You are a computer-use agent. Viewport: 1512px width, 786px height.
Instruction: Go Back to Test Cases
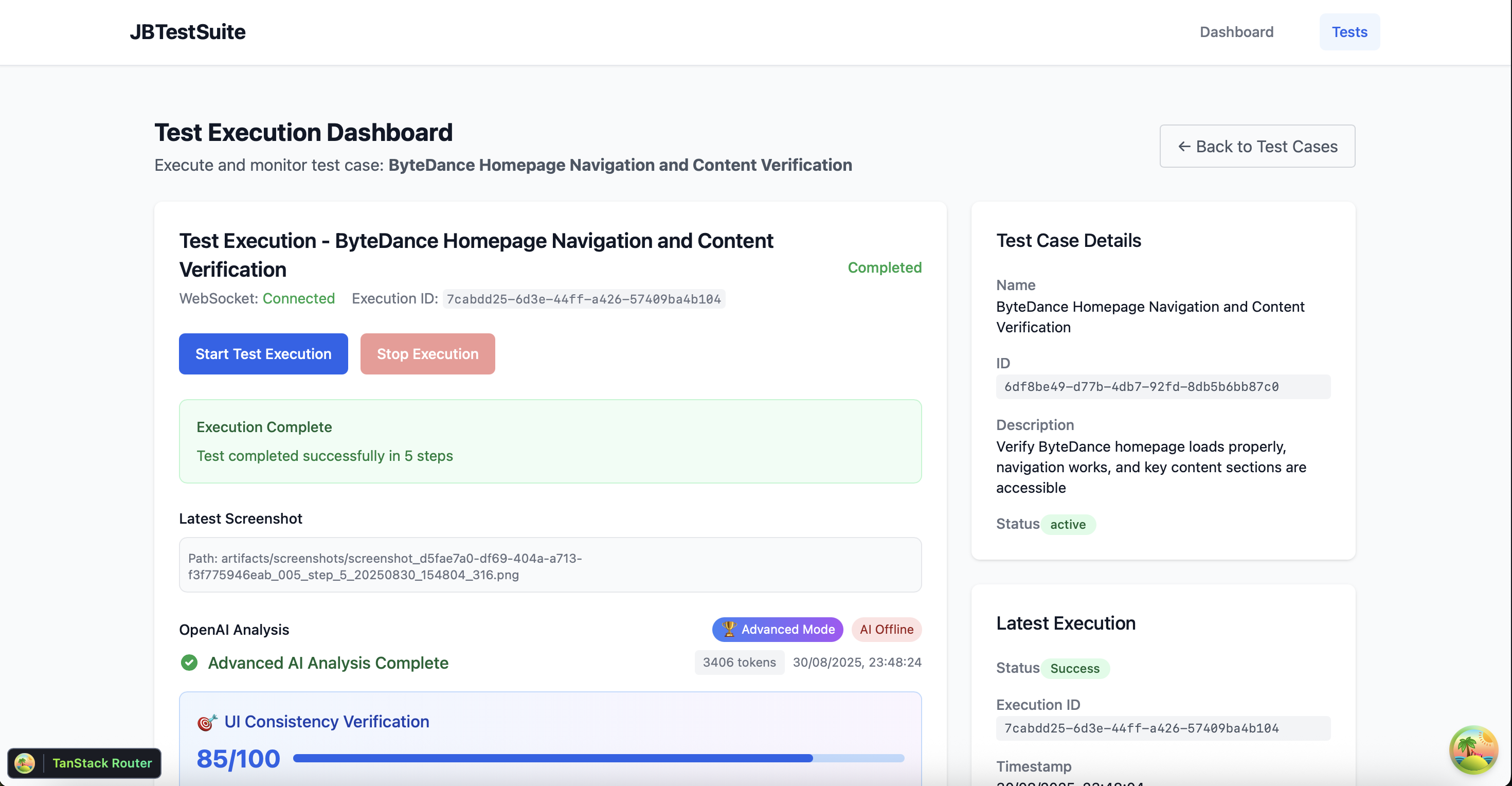(x=1257, y=146)
